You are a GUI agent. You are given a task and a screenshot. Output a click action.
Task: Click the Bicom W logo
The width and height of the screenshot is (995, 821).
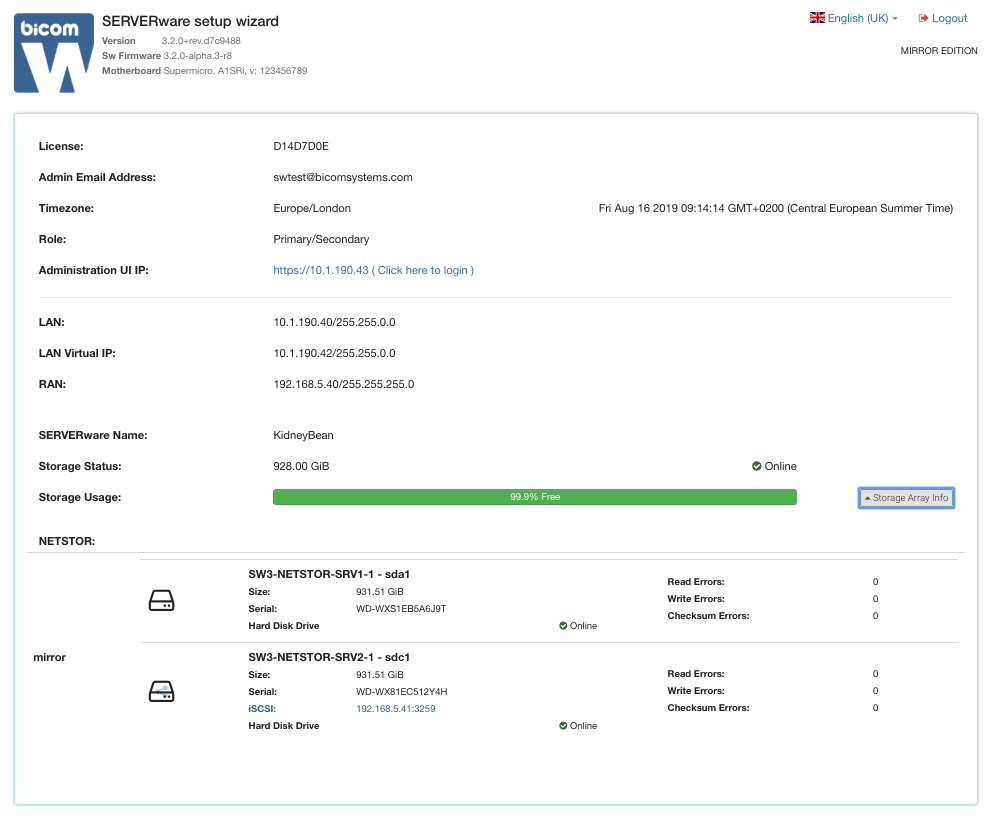pyautogui.click(x=54, y=53)
